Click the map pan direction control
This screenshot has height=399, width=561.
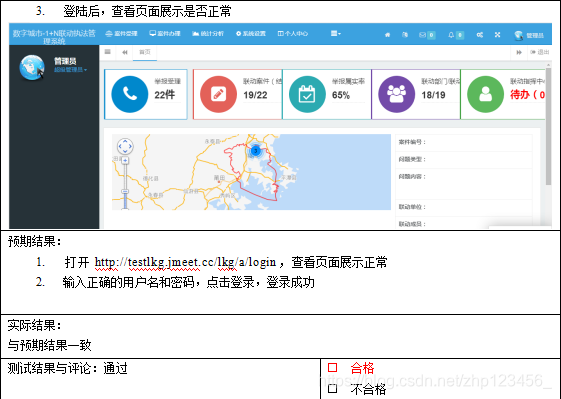pos(125,146)
